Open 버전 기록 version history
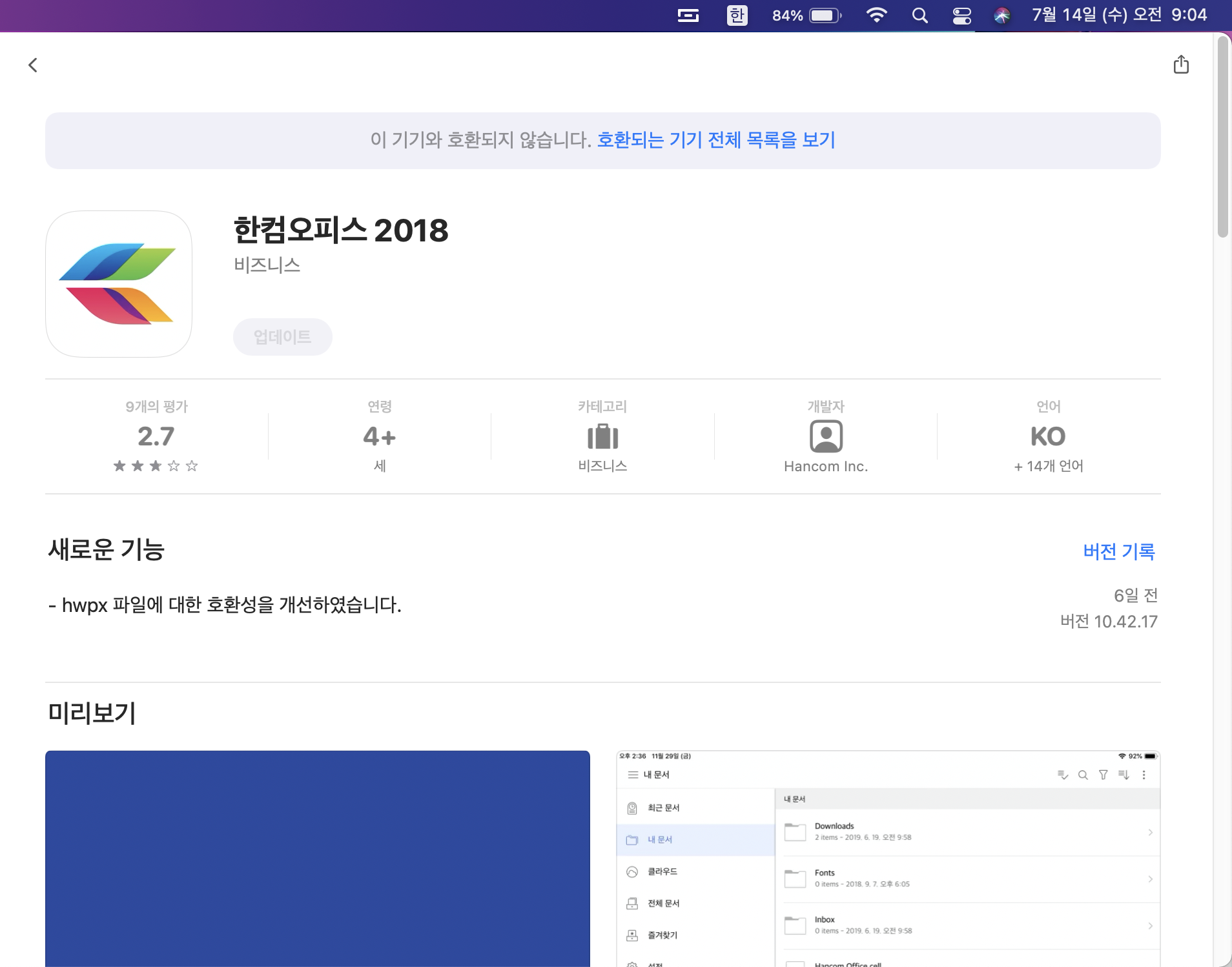 1119,551
